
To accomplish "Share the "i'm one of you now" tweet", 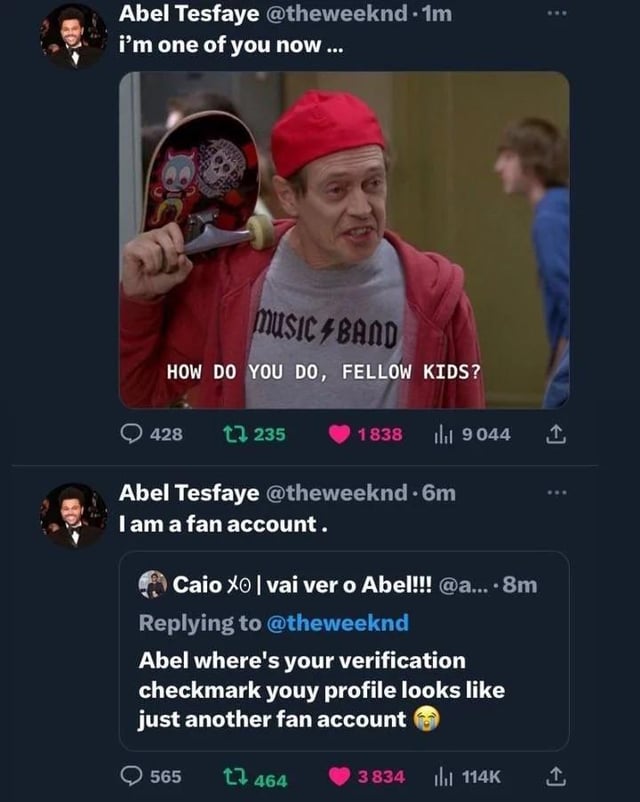I will click(x=558, y=434).
